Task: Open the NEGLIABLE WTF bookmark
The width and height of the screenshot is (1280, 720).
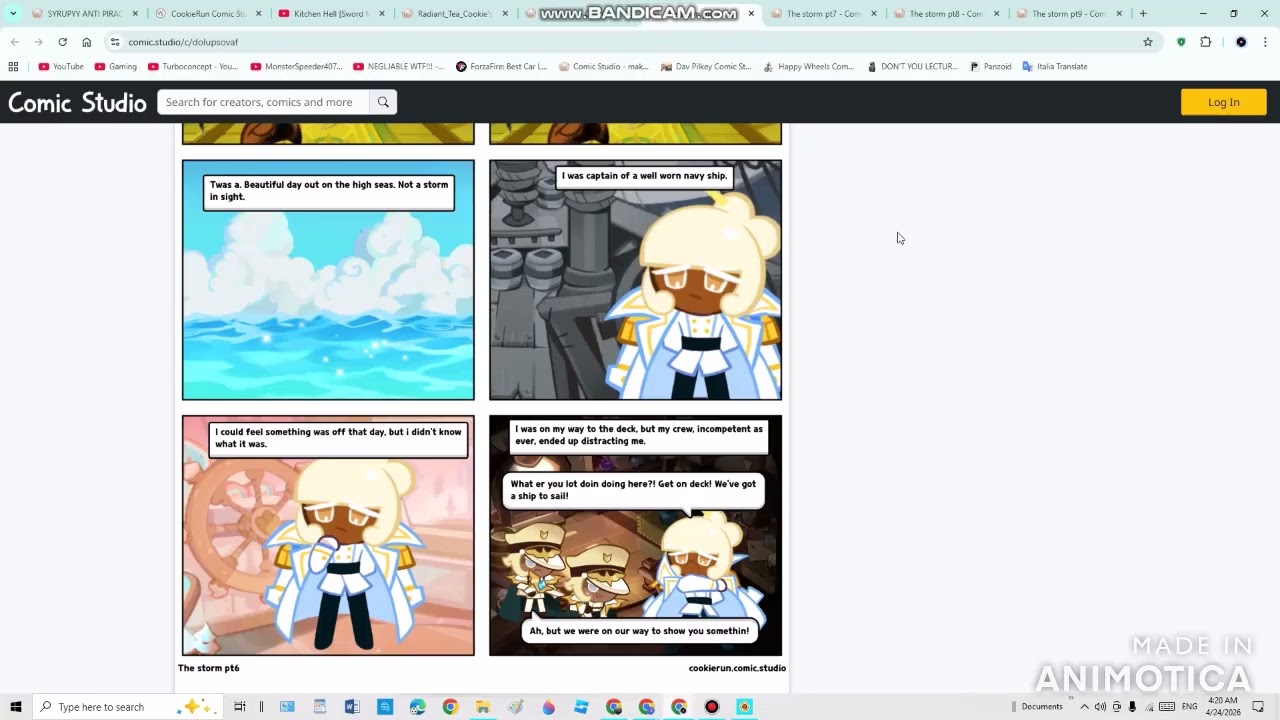Action: (x=399, y=67)
